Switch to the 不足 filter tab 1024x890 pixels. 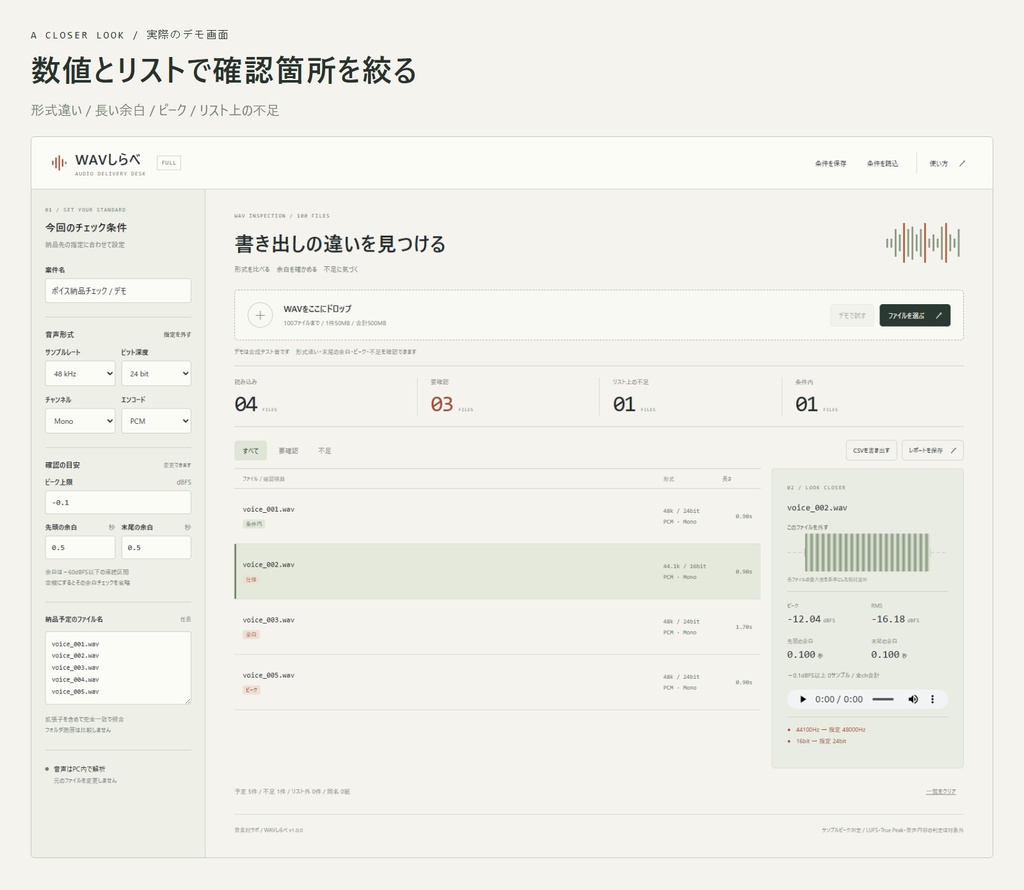pos(325,451)
